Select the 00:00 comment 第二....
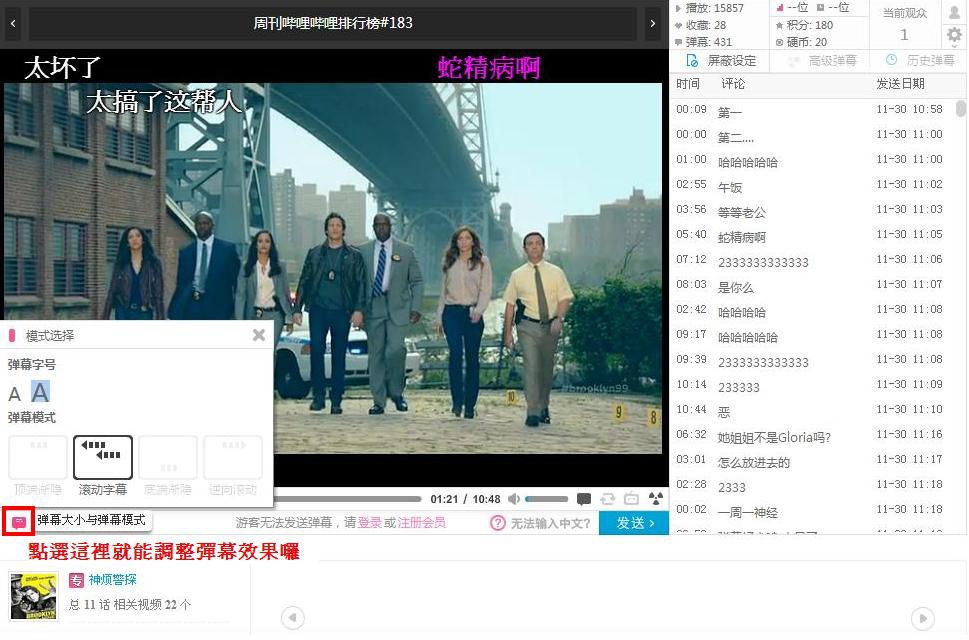Image resolution: width=969 pixels, height=640 pixels. click(x=812, y=136)
